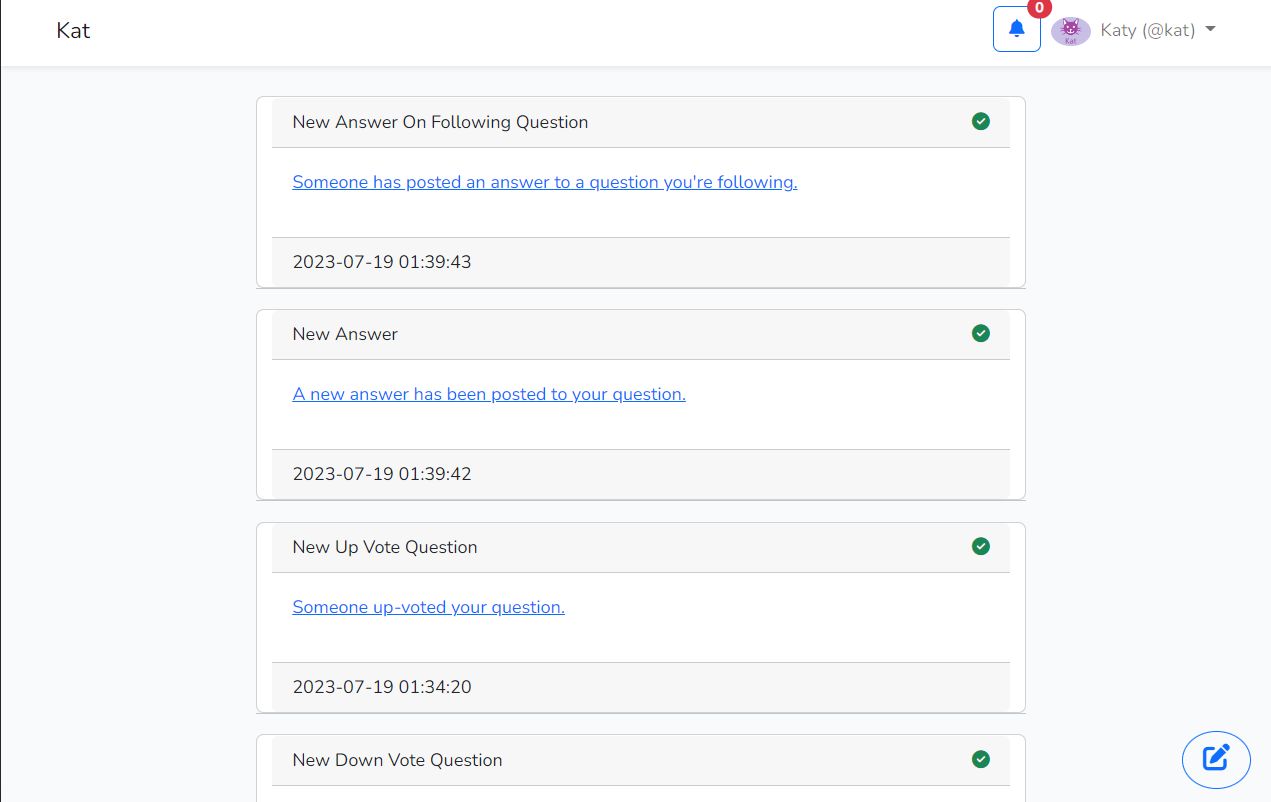The image size is (1271, 802).
Task: Open the 'Someone up-voted your question' link
Action: tap(428, 607)
